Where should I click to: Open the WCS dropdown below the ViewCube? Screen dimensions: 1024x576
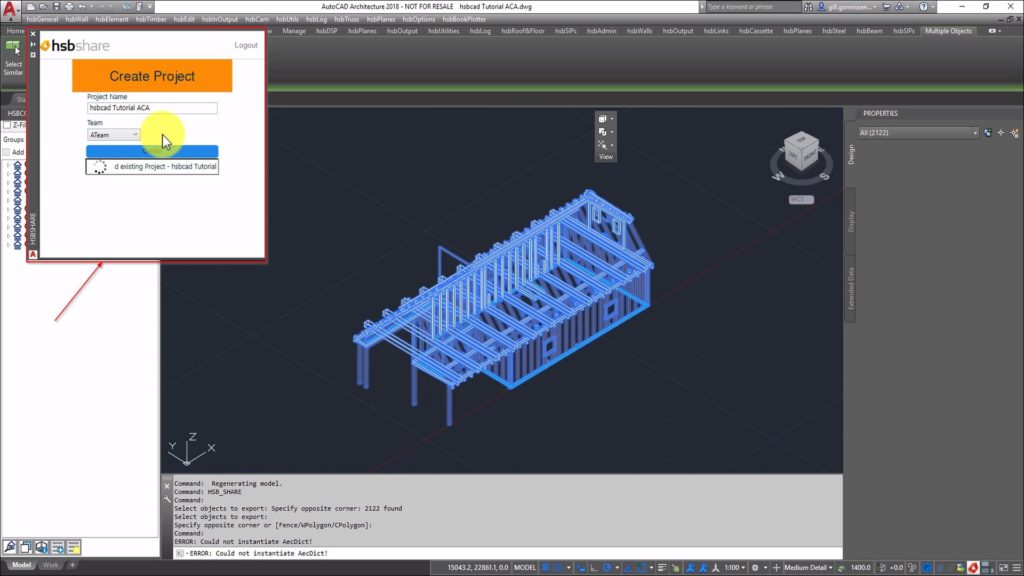pos(801,199)
